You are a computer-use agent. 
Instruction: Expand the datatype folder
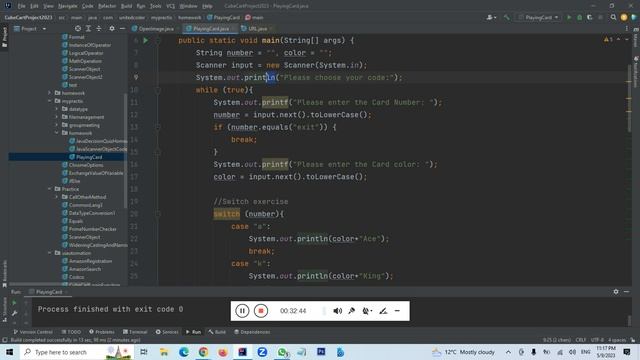(57, 109)
